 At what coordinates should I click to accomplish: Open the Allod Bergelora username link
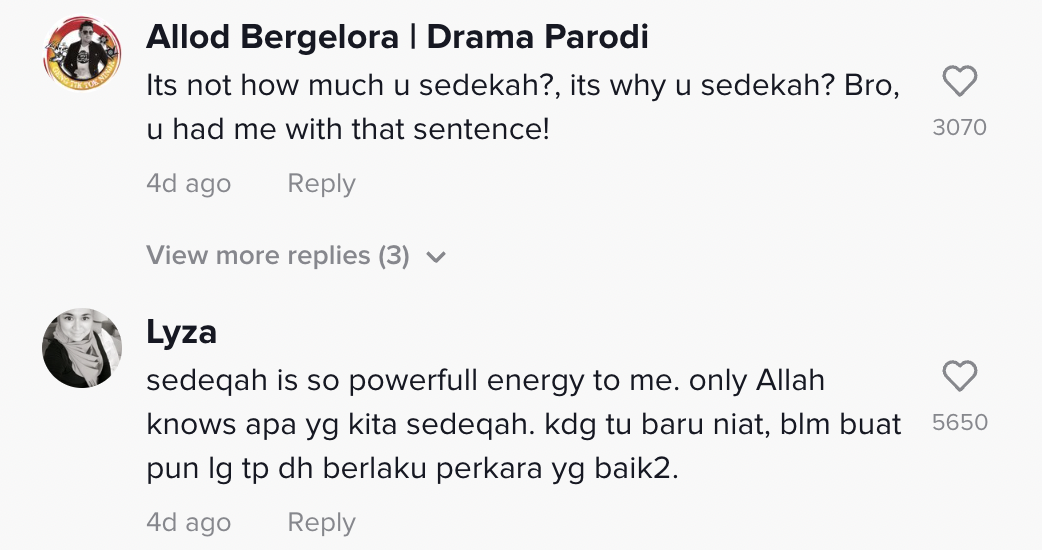[272, 37]
